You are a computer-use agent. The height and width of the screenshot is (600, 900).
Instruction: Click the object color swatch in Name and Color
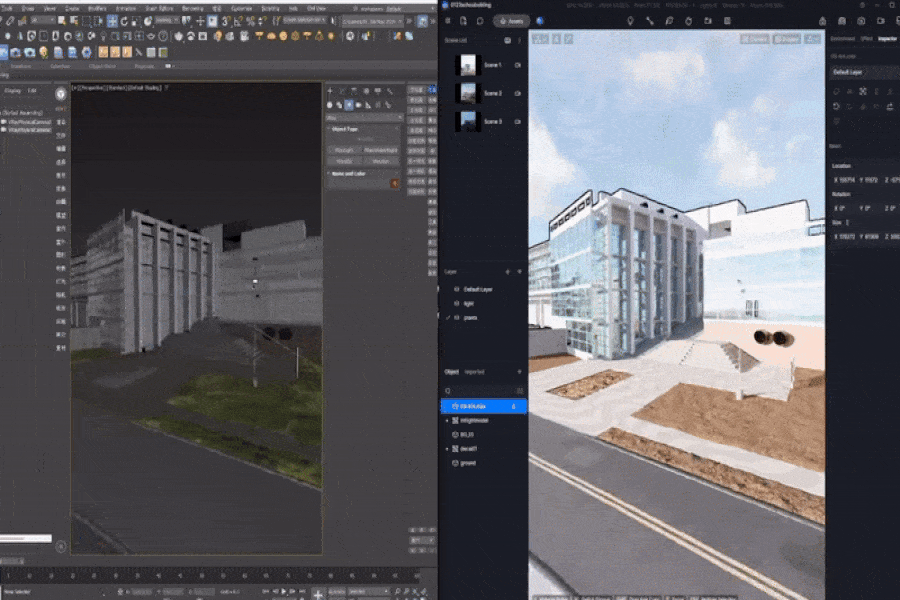coord(395,183)
